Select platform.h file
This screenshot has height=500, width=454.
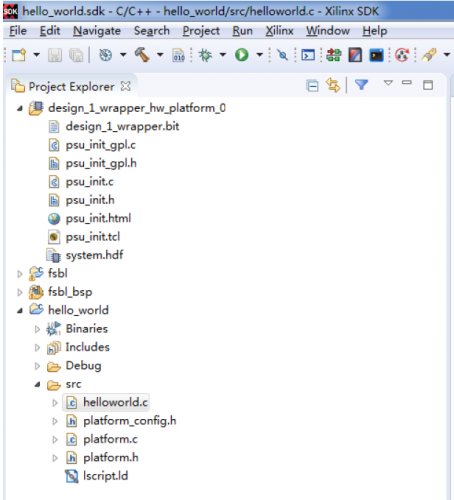[111, 458]
